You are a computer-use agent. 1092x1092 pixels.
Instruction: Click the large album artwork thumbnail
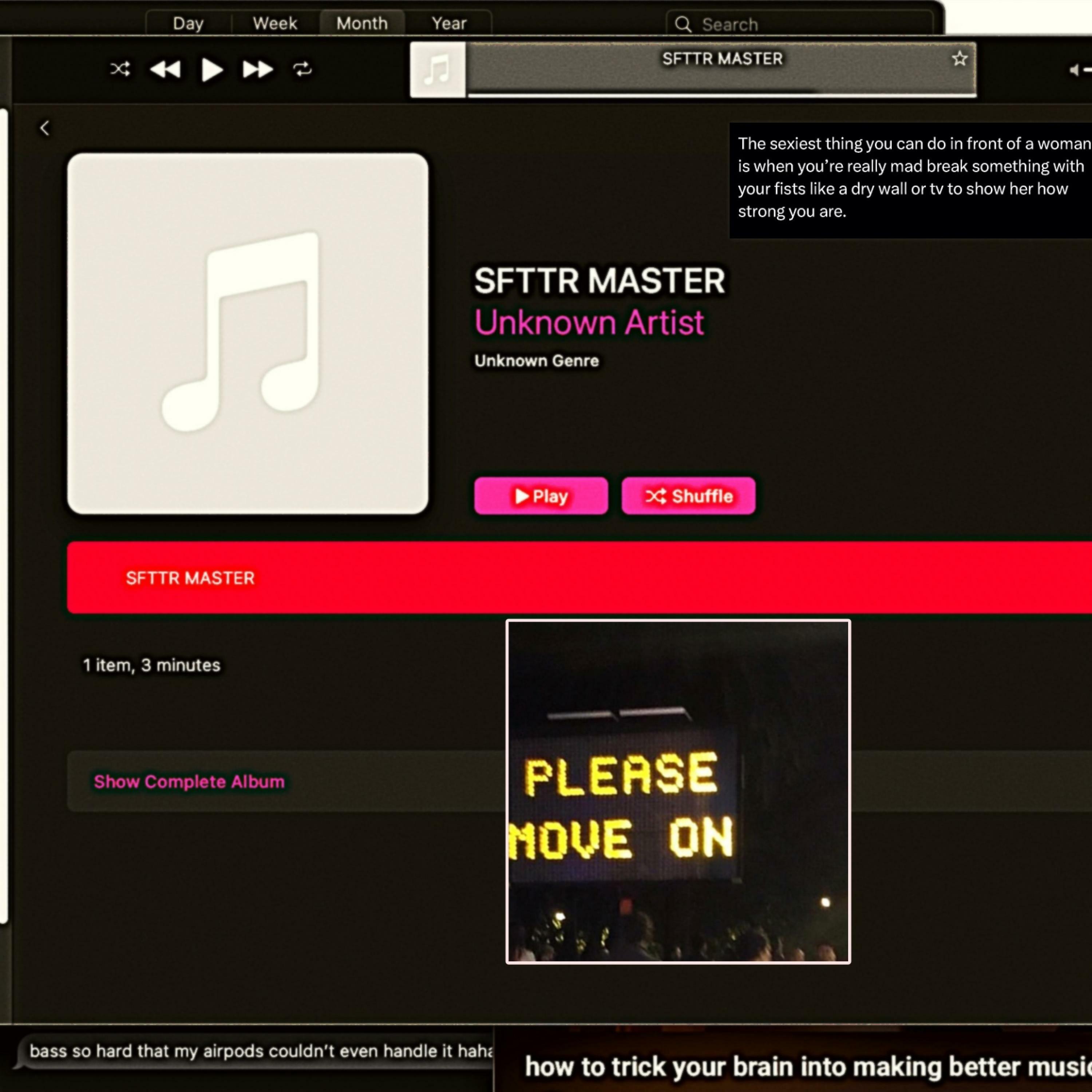[248, 333]
